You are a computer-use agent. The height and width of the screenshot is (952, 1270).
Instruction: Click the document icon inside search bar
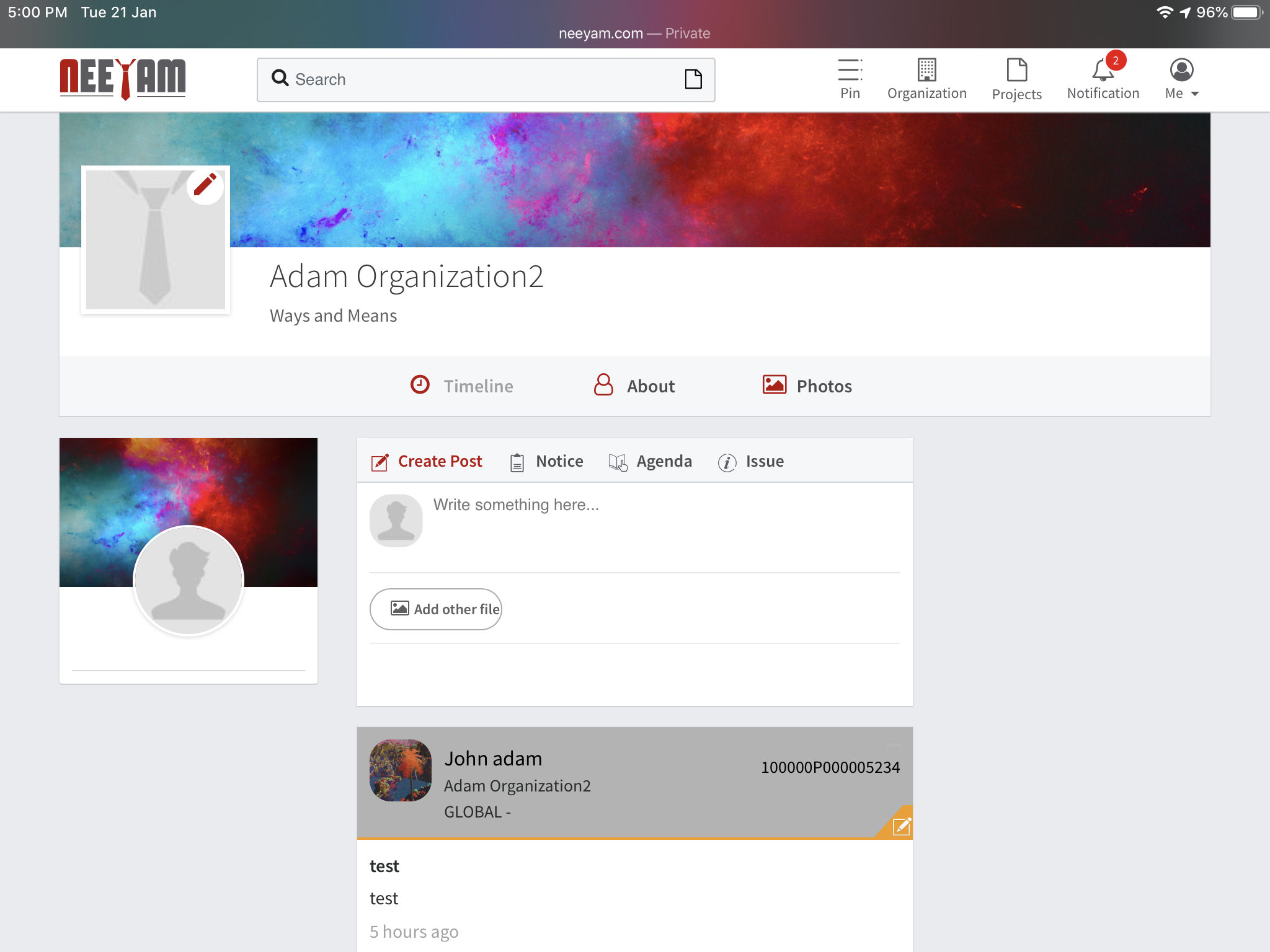pos(693,79)
